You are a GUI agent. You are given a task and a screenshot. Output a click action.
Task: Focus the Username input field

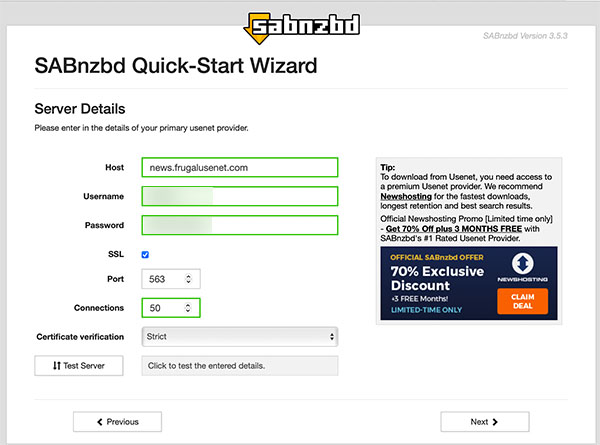tap(240, 196)
